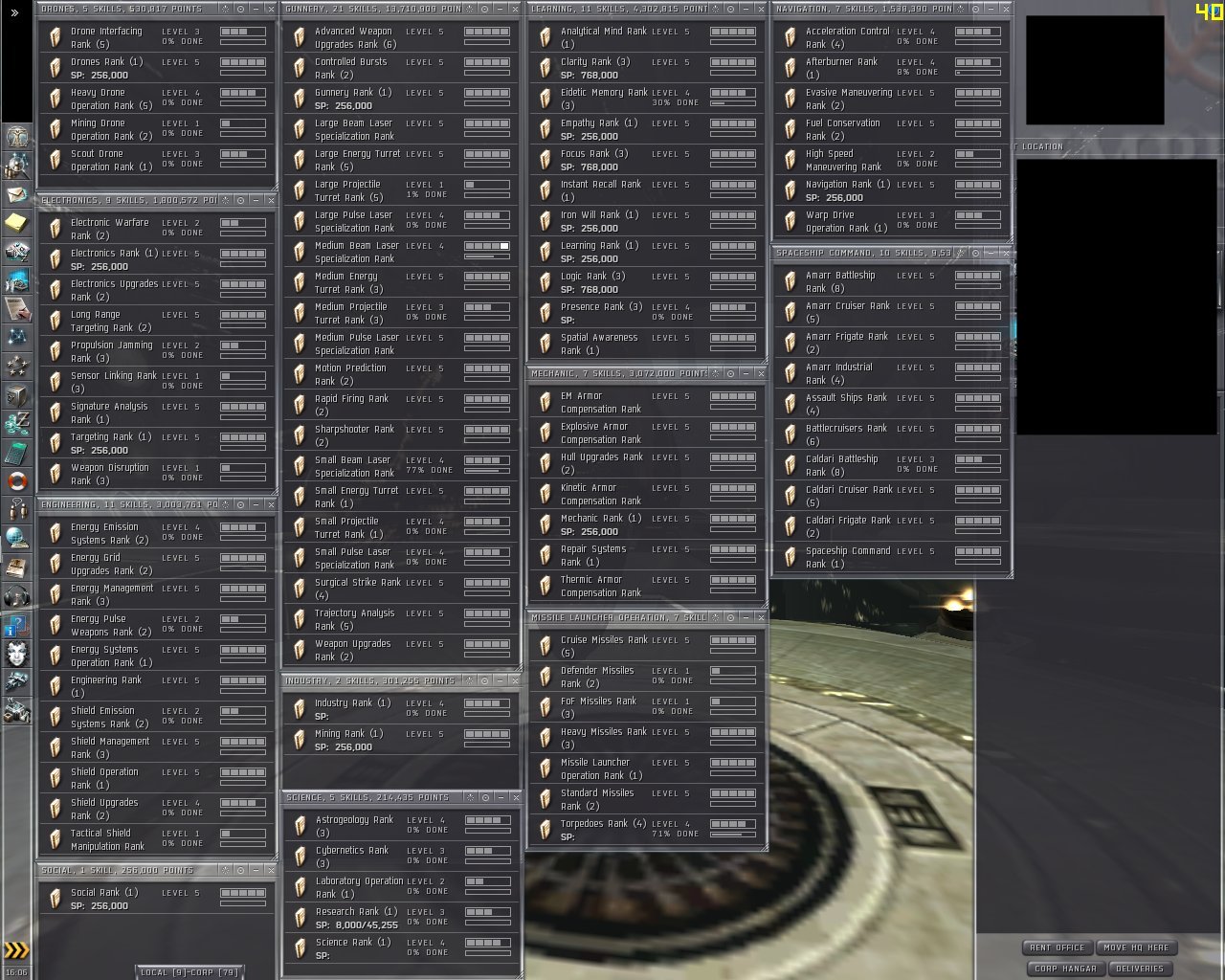Open the metal safe icon in sidebar

(17, 395)
